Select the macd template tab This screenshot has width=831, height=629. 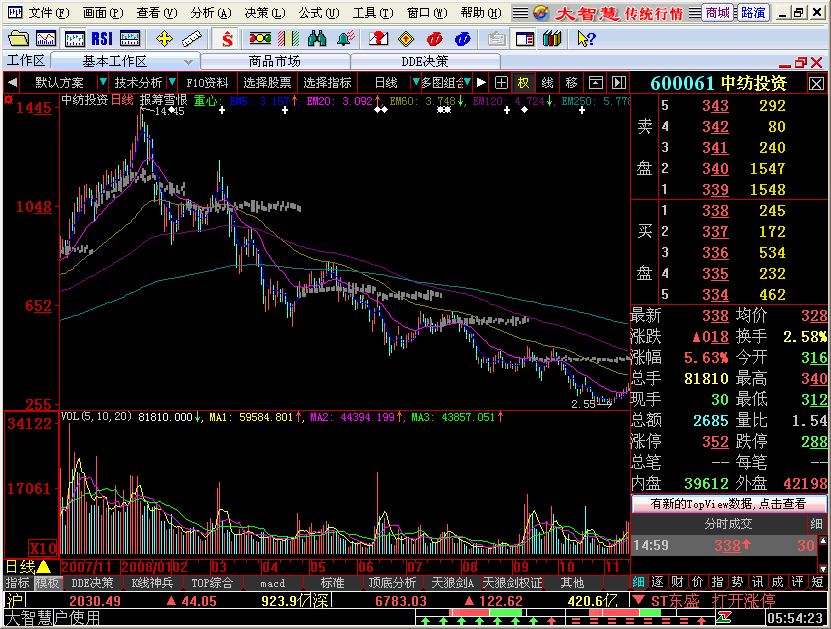272,583
